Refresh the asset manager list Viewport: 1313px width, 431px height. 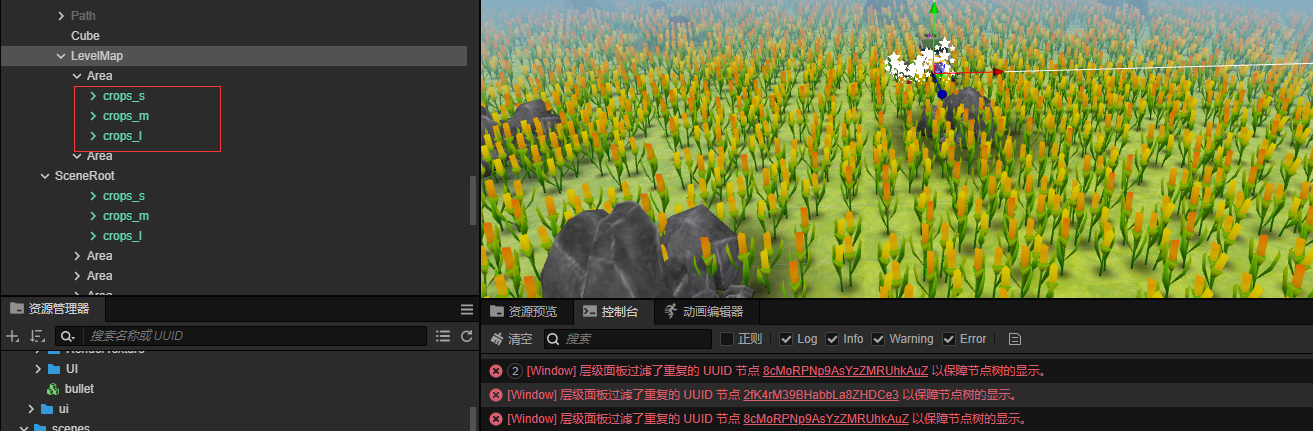point(466,336)
